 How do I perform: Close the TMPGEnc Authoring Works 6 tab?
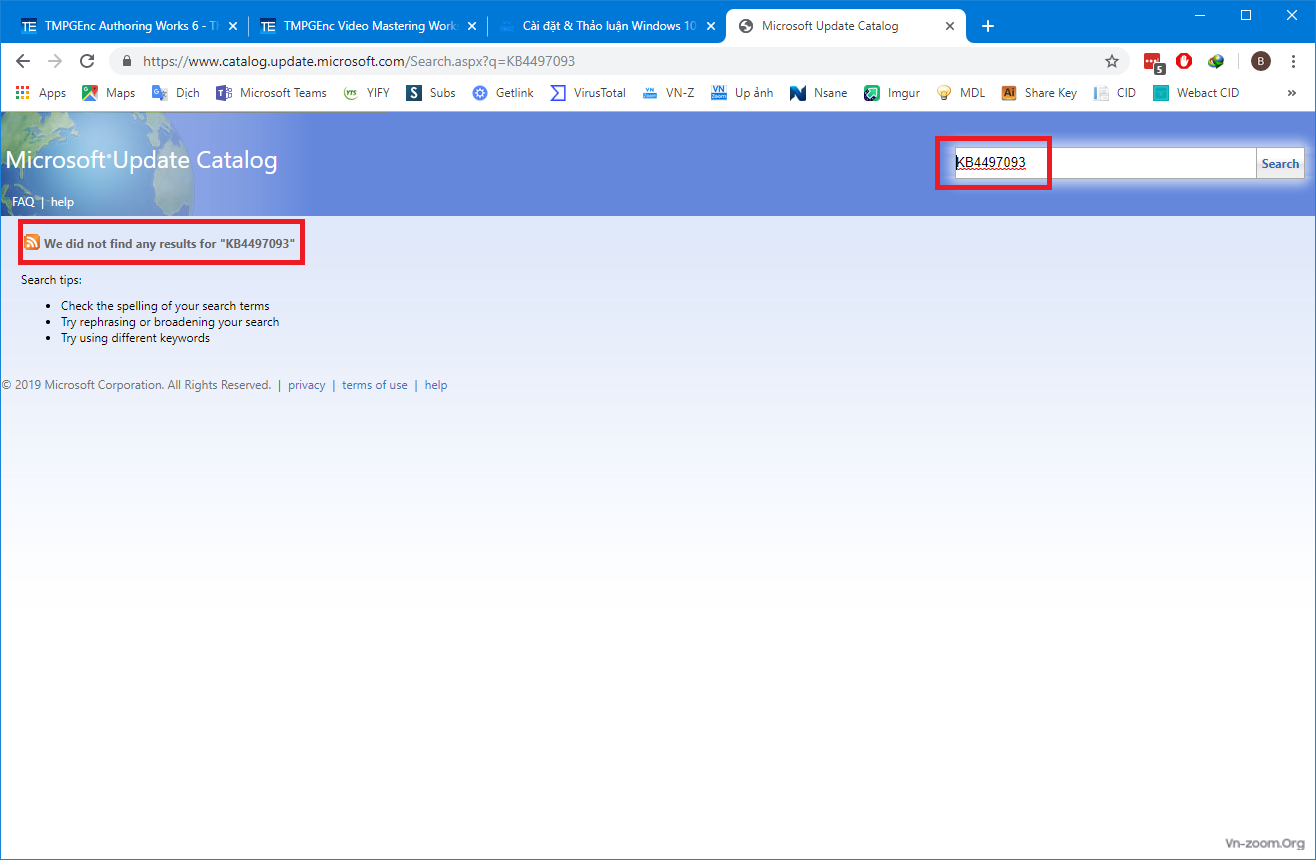(232, 27)
